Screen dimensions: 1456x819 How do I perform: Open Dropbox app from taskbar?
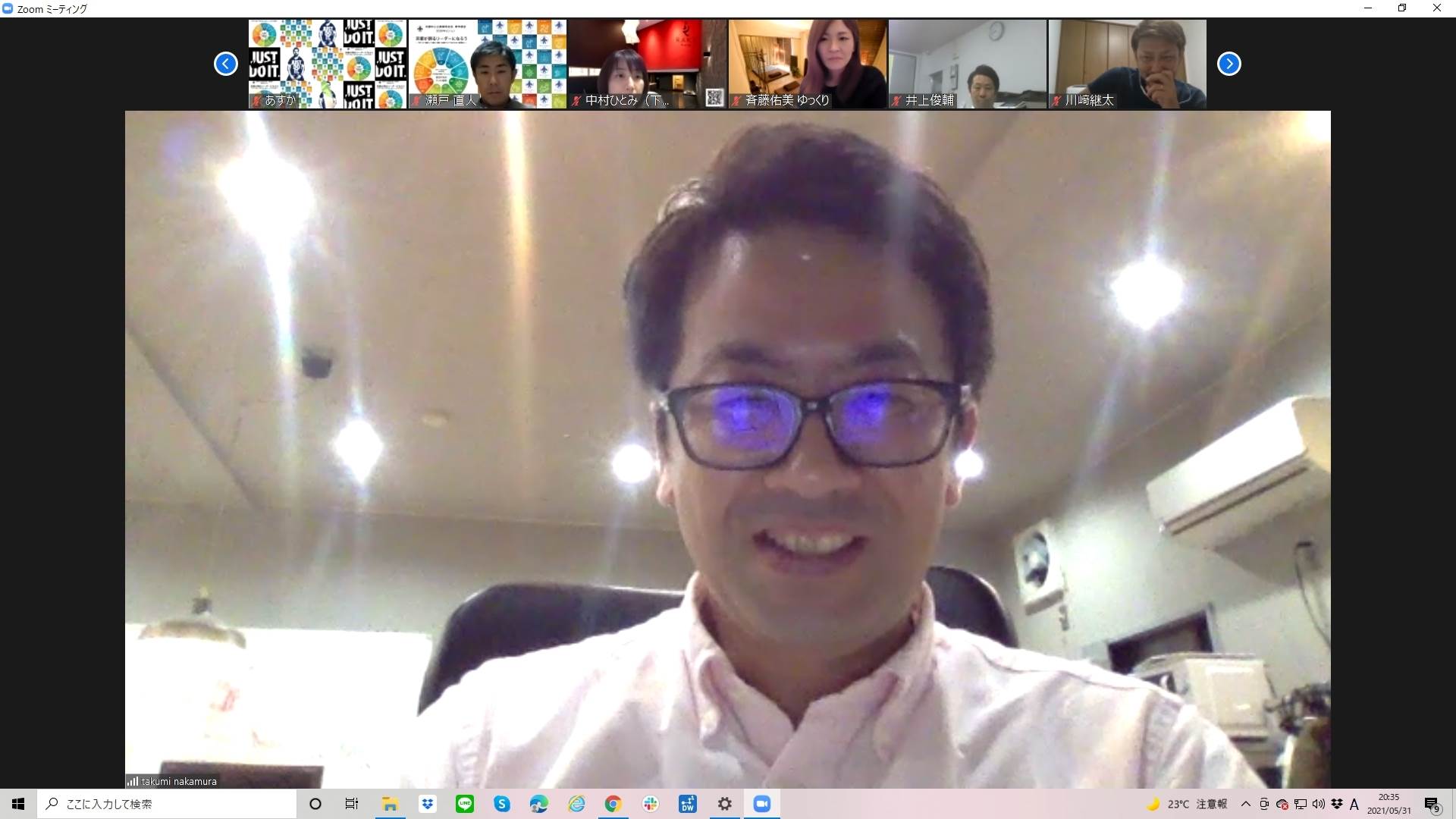point(427,804)
